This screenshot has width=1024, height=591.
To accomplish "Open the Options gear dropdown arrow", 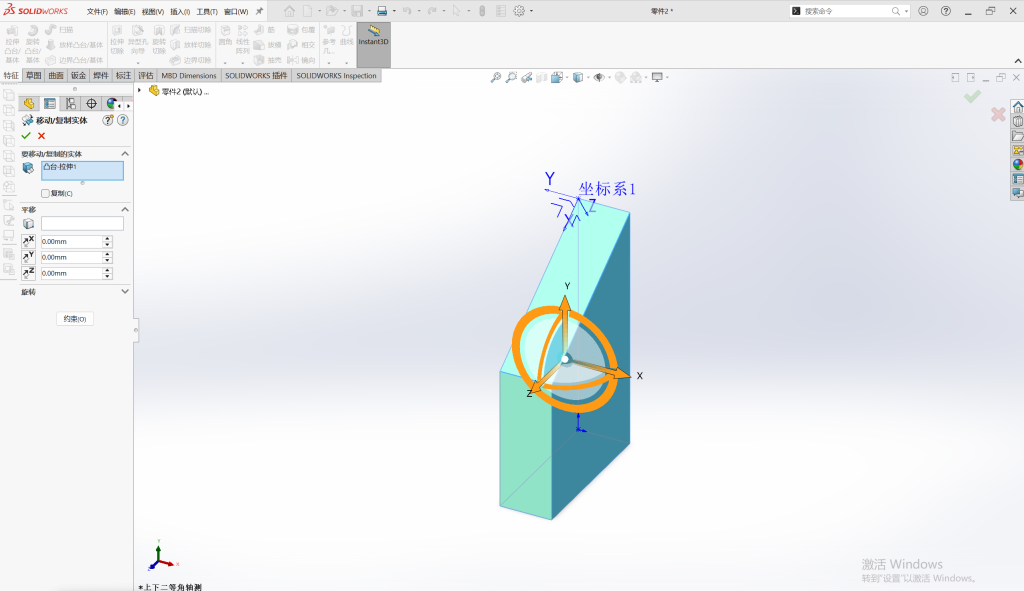I will pyautogui.click(x=531, y=11).
